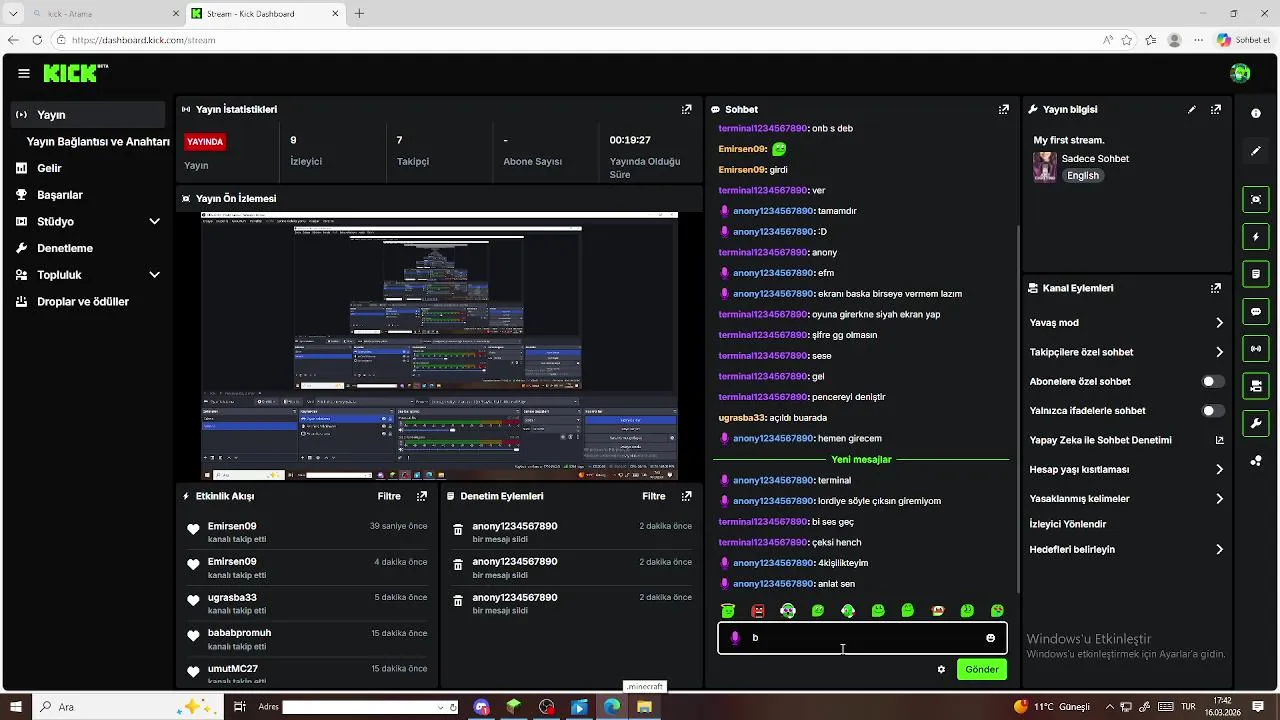Image resolution: width=1280 pixels, height=720 pixels.
Task: Open the emoji picker in the chat input
Action: [x=990, y=638]
